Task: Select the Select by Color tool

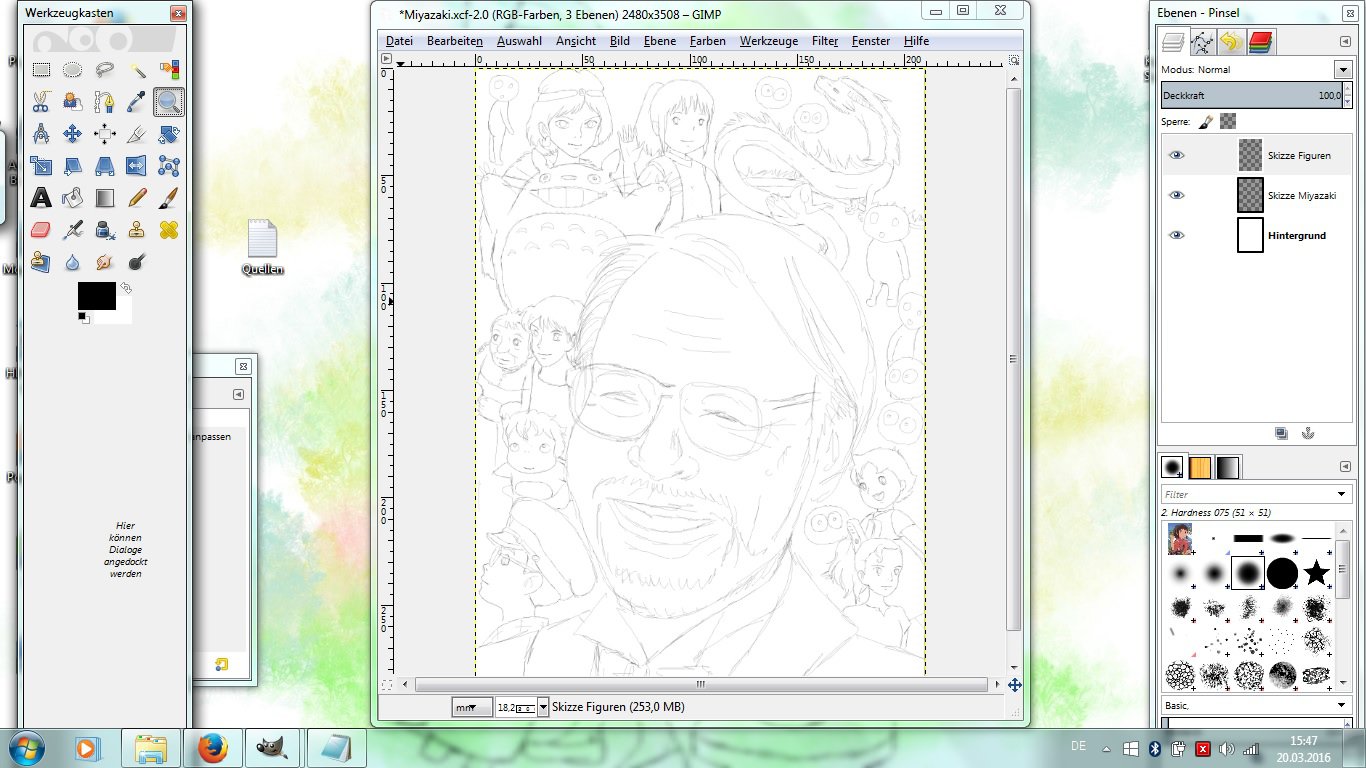Action: point(169,70)
